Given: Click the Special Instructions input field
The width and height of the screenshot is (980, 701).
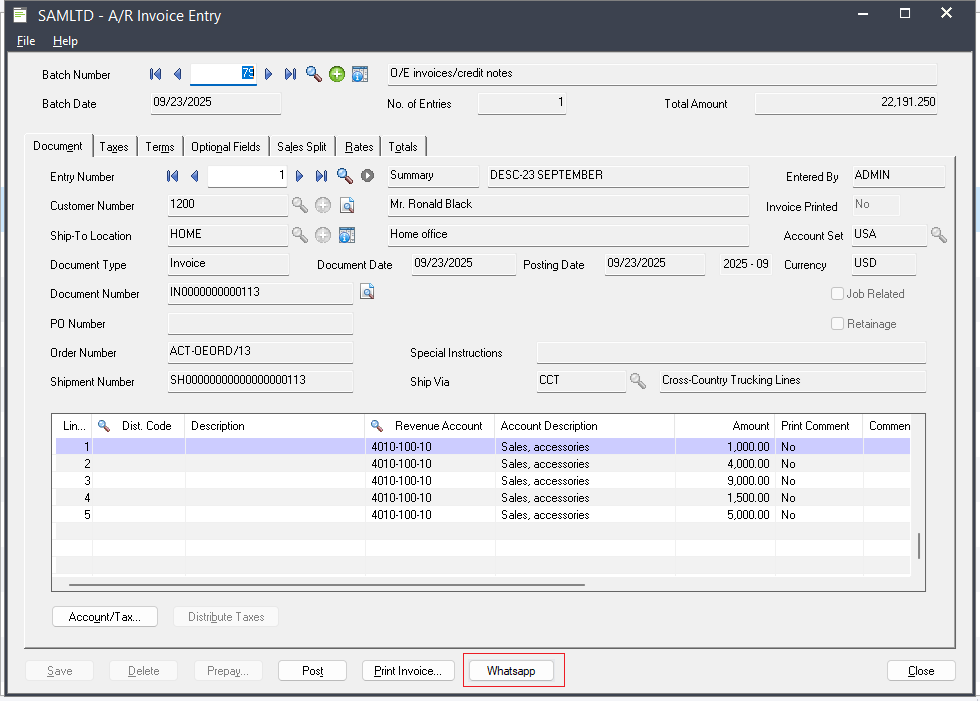Looking at the screenshot, I should [x=730, y=353].
